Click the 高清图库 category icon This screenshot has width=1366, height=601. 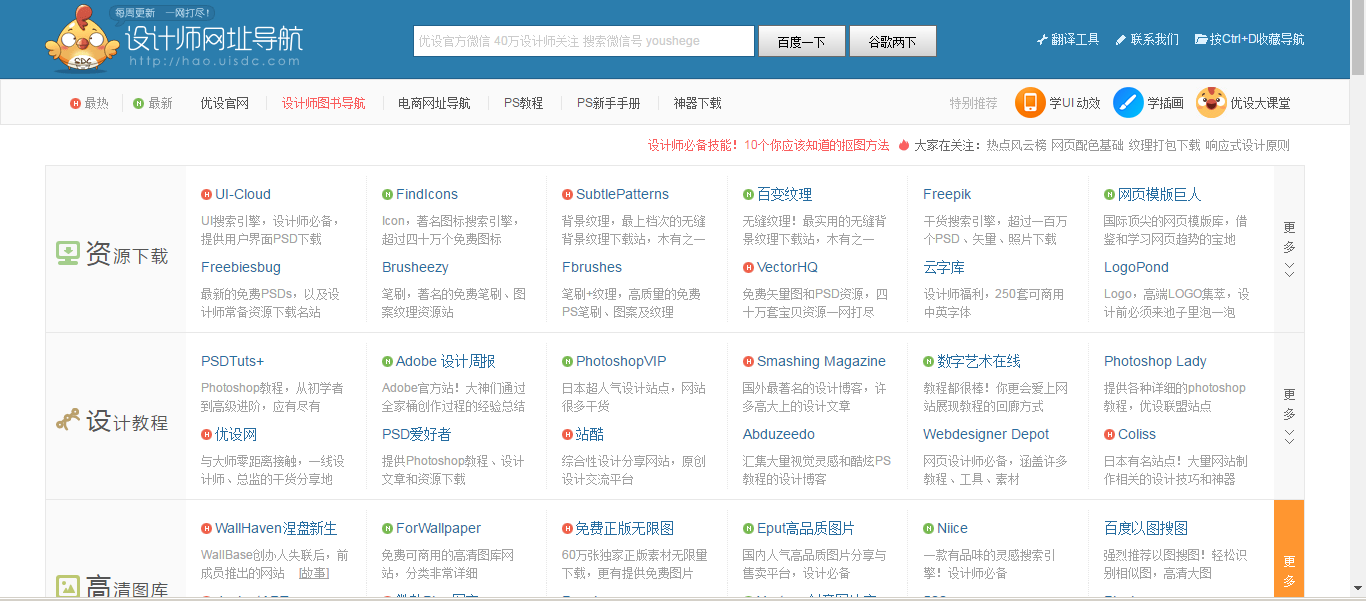click(x=68, y=587)
